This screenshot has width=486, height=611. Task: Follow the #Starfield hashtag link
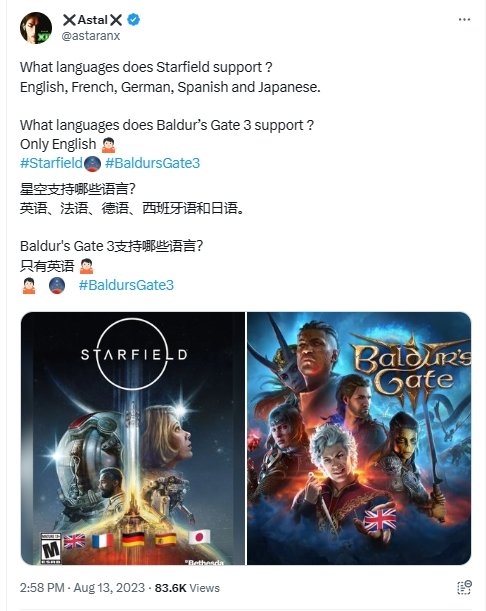(51, 163)
